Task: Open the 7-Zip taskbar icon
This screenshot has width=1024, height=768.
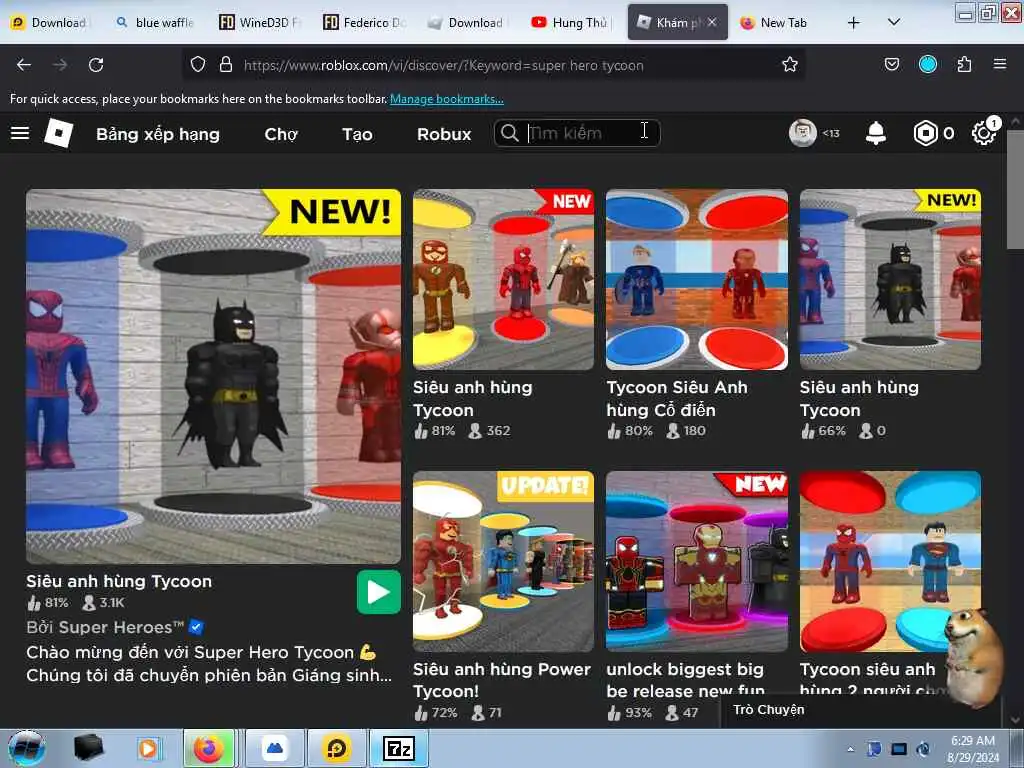Action: click(x=399, y=748)
